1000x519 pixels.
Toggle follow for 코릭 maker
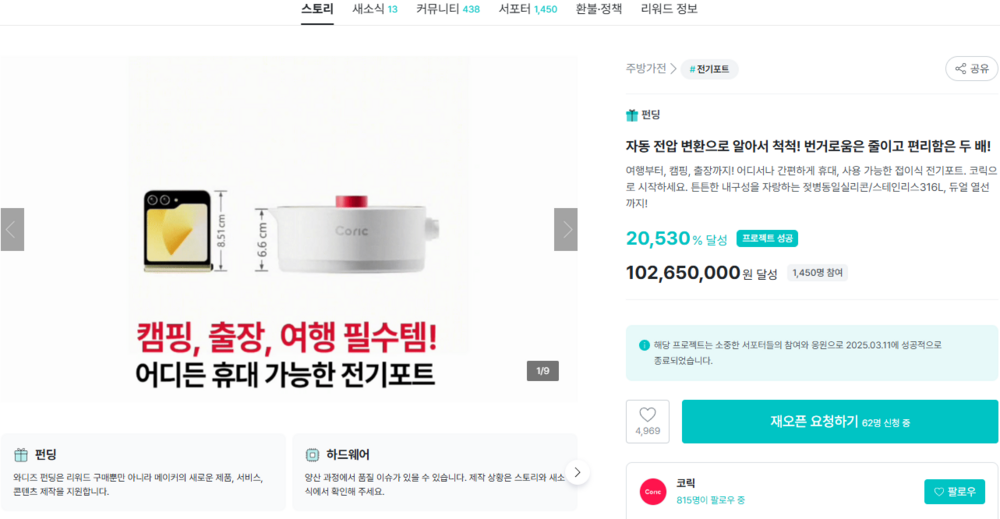[953, 491]
